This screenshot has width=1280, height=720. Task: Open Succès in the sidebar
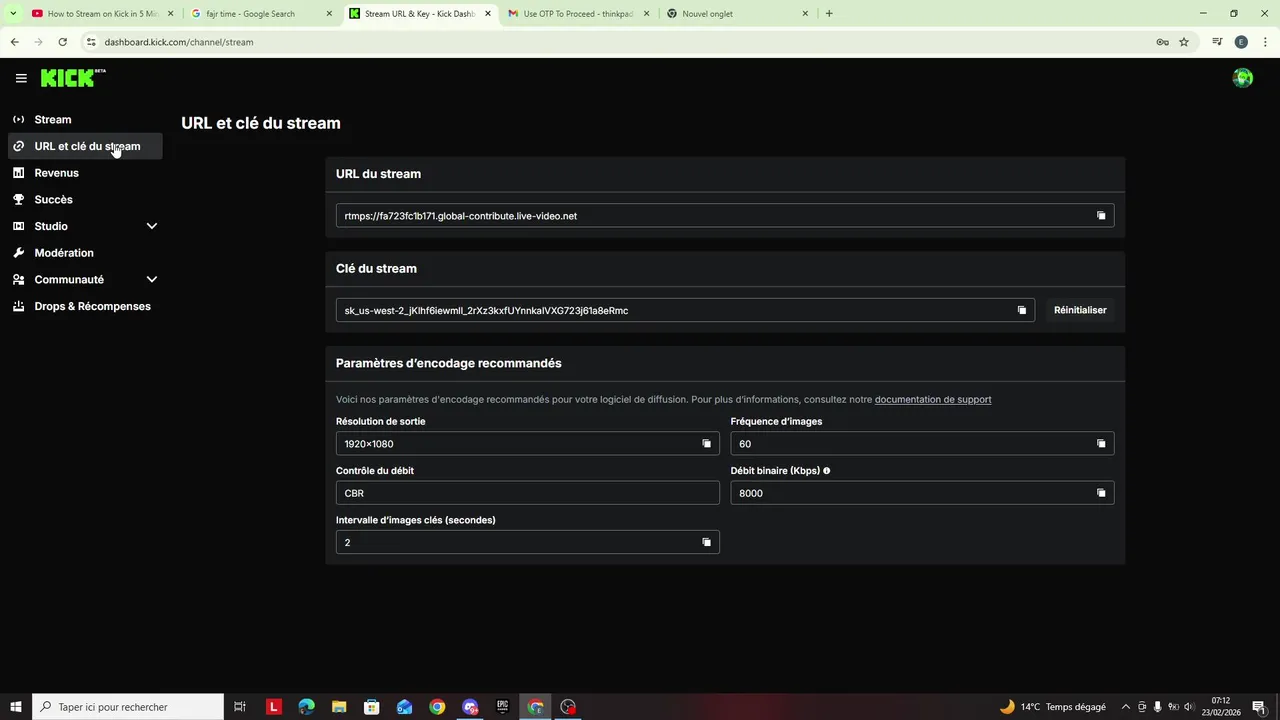(85, 199)
